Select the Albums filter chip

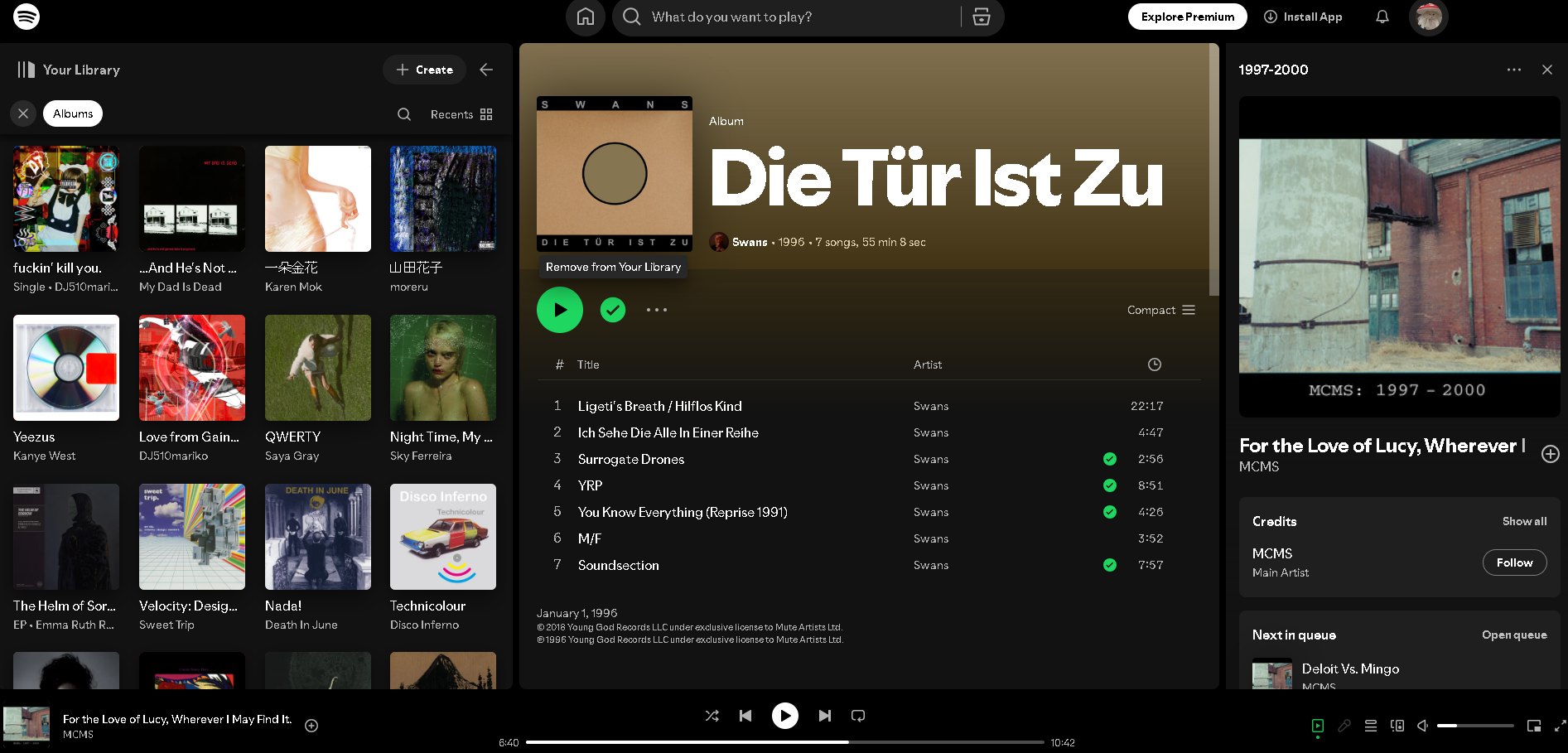[x=73, y=113]
